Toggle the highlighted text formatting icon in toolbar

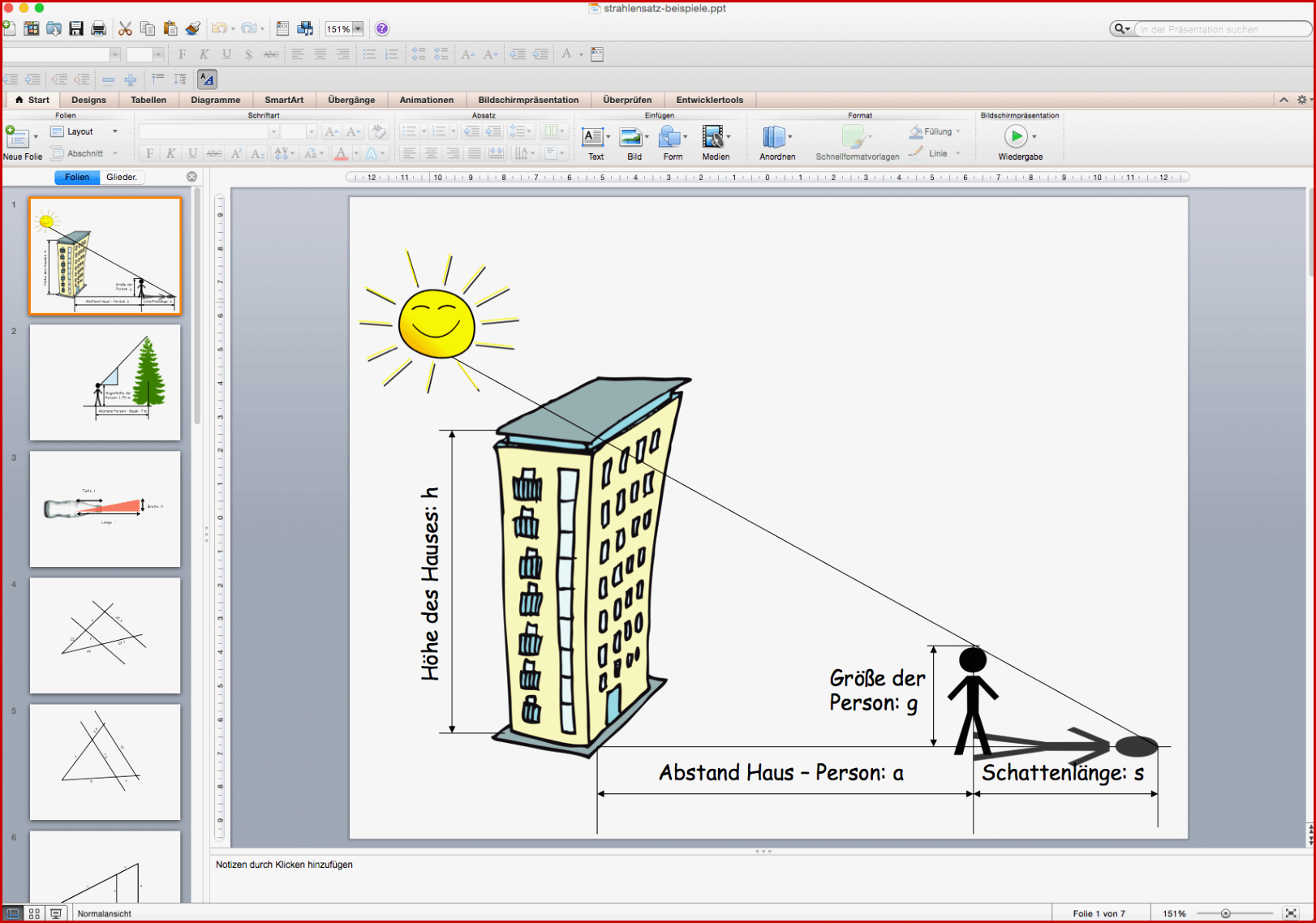207,79
